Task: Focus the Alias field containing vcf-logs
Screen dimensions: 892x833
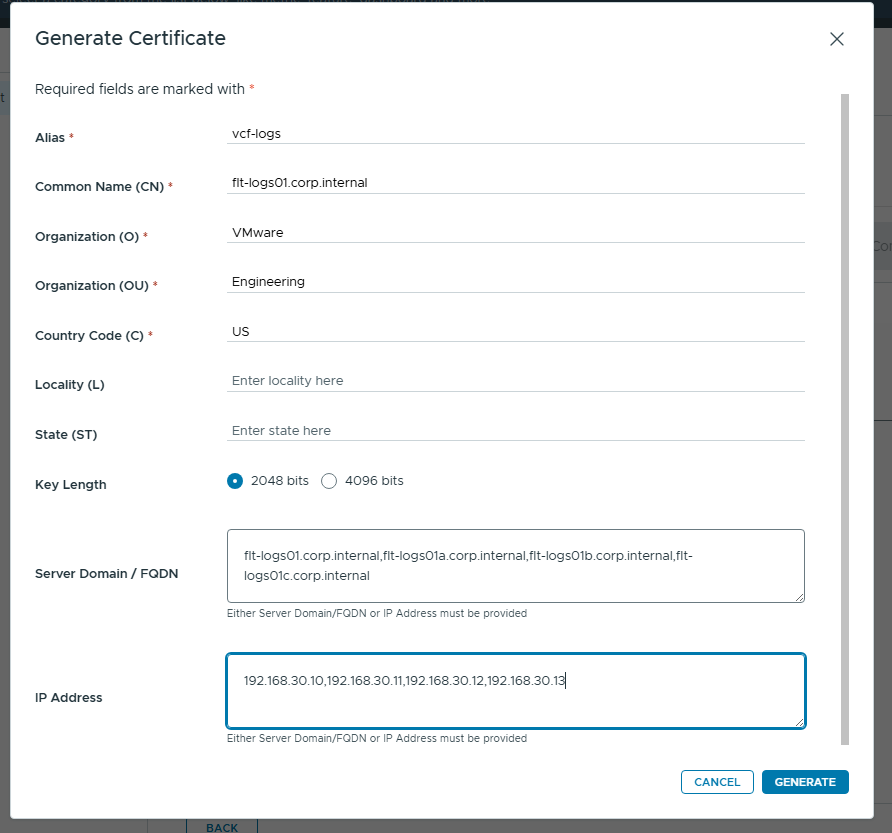Action: coord(515,132)
